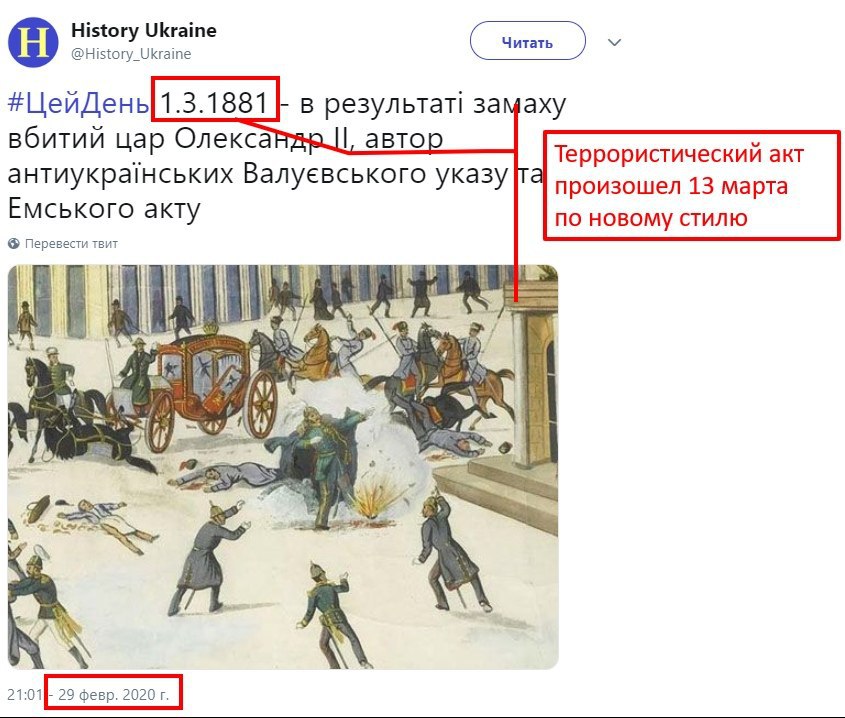The image size is (845, 718).
Task: Click Перевести твит translation link
Action: pyautogui.click(x=71, y=244)
